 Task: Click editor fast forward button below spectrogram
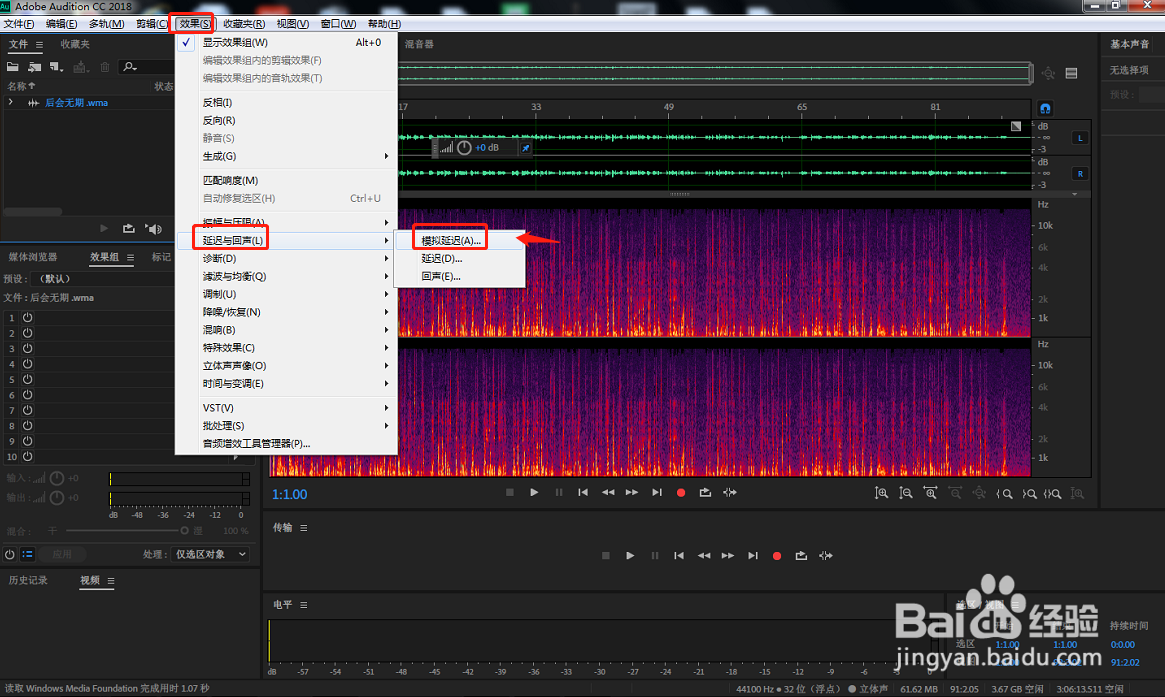pos(632,493)
